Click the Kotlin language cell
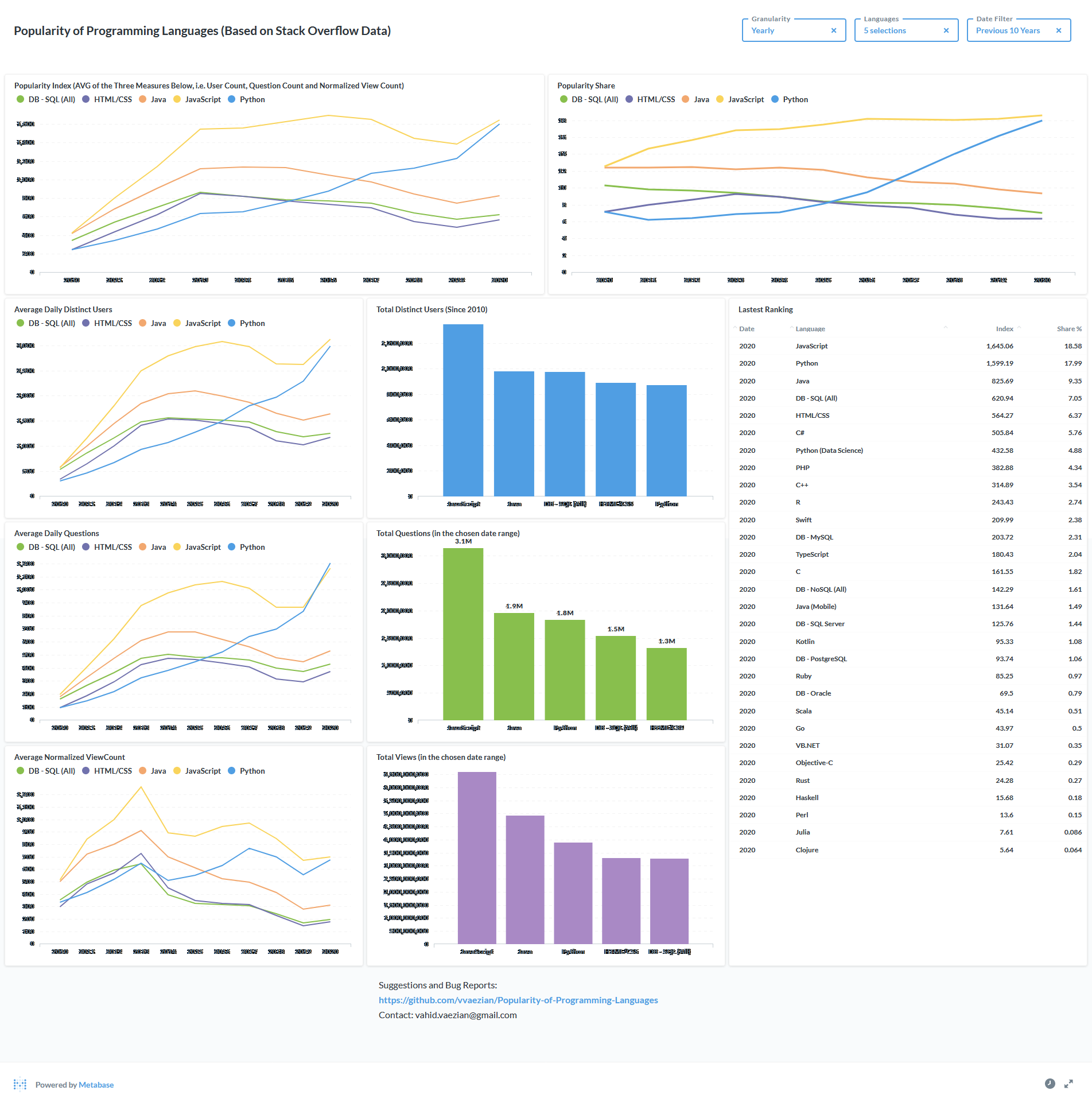This screenshot has height=1106, width=1092. 805,642
